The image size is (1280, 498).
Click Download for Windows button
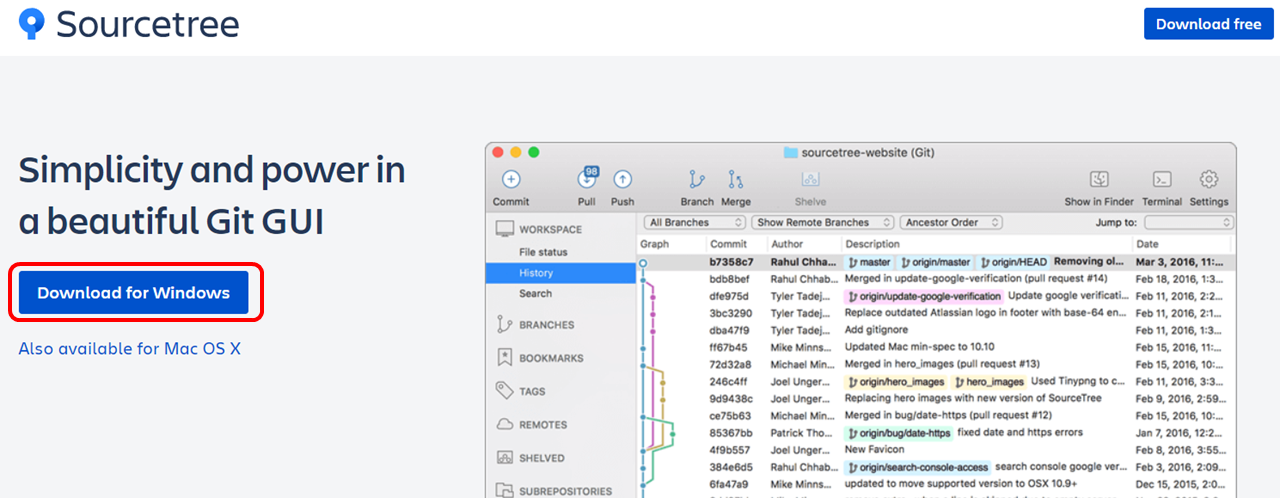coord(134,293)
